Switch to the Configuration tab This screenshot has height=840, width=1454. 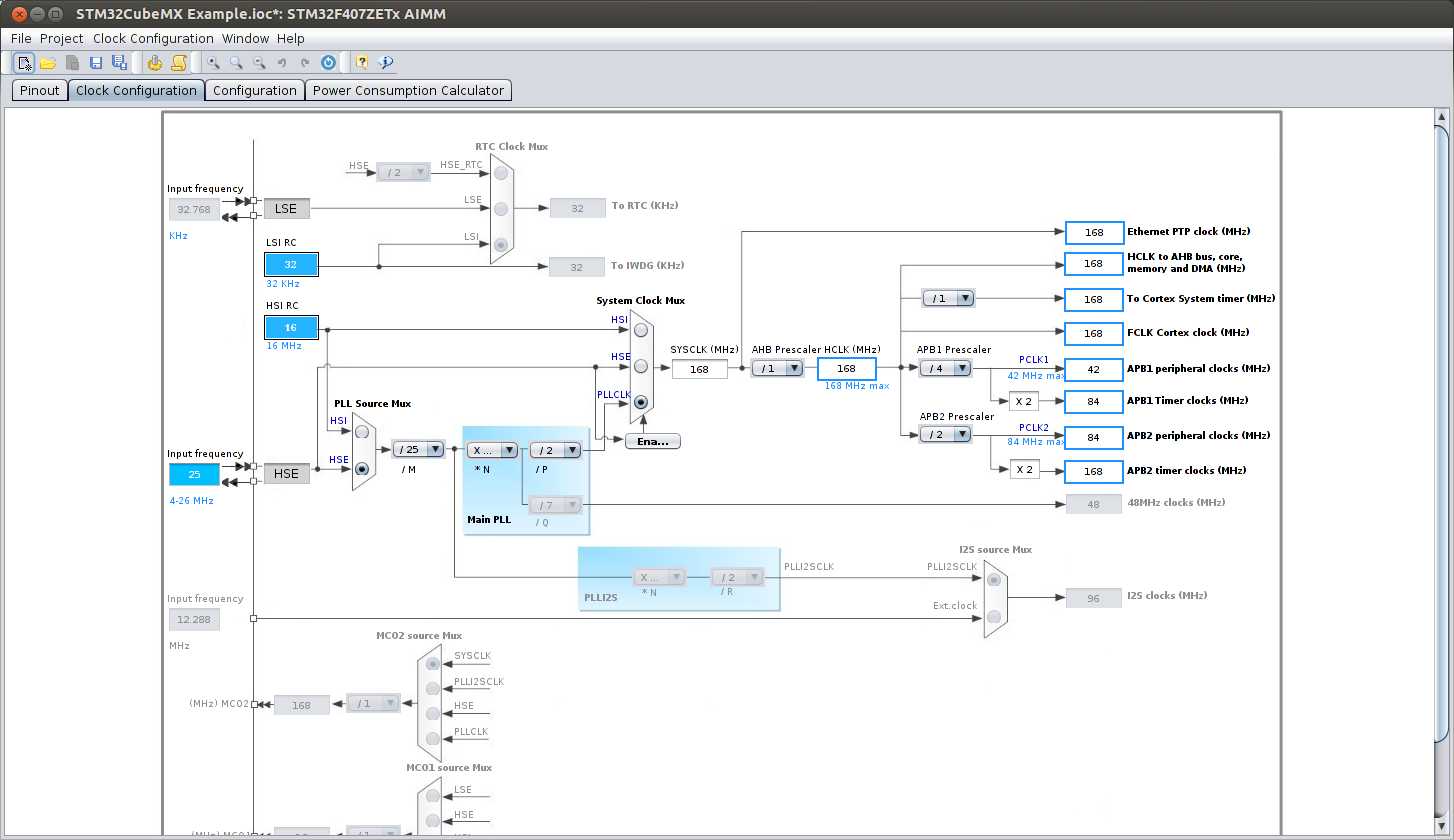tap(255, 90)
